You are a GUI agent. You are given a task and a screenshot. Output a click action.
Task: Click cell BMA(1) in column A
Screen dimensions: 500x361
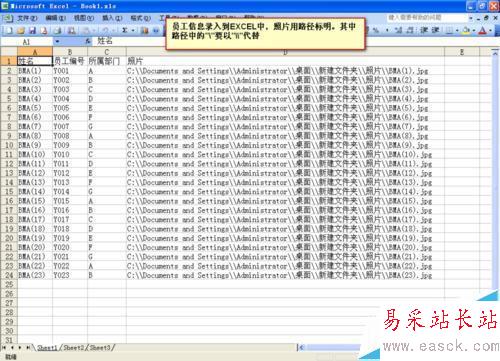[x=35, y=71]
